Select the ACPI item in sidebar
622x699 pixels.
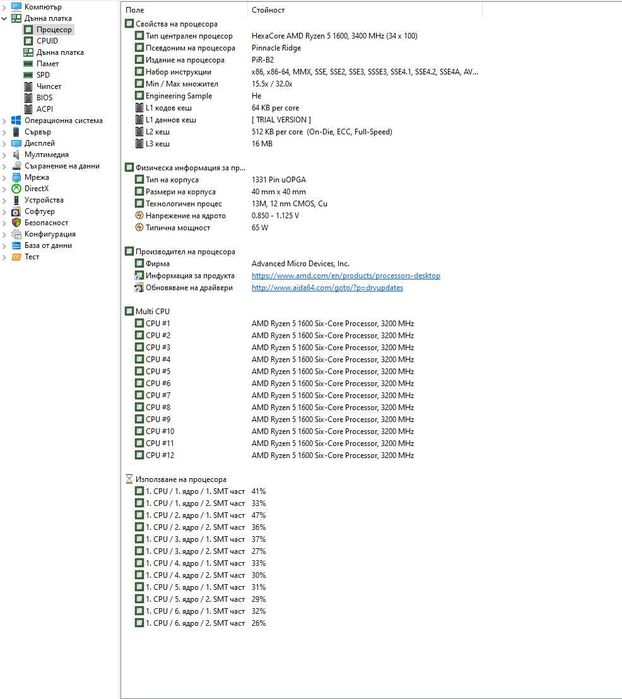(x=45, y=109)
